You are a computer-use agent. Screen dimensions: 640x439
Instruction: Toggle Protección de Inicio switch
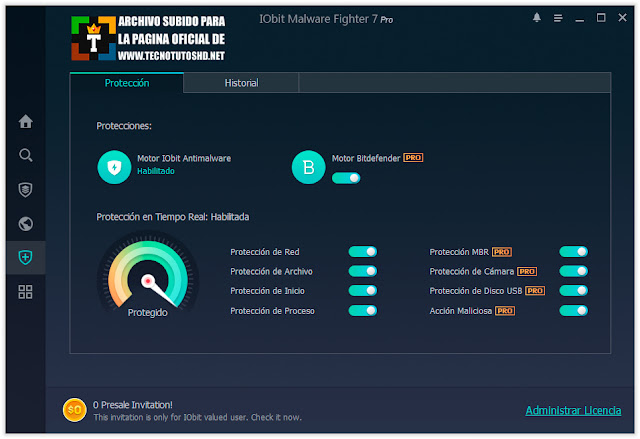[x=362, y=290]
